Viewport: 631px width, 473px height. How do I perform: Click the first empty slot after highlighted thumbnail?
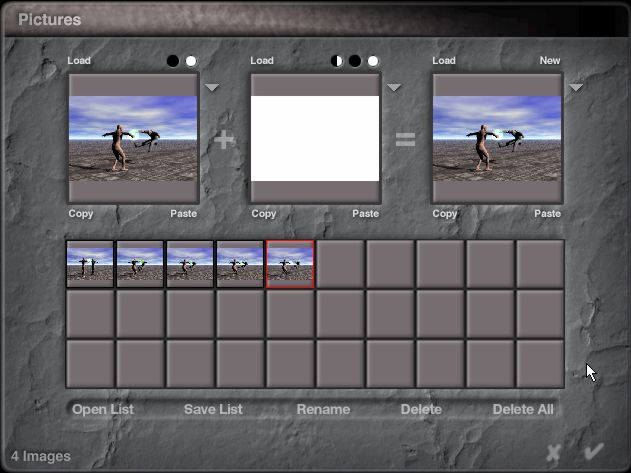coord(340,264)
